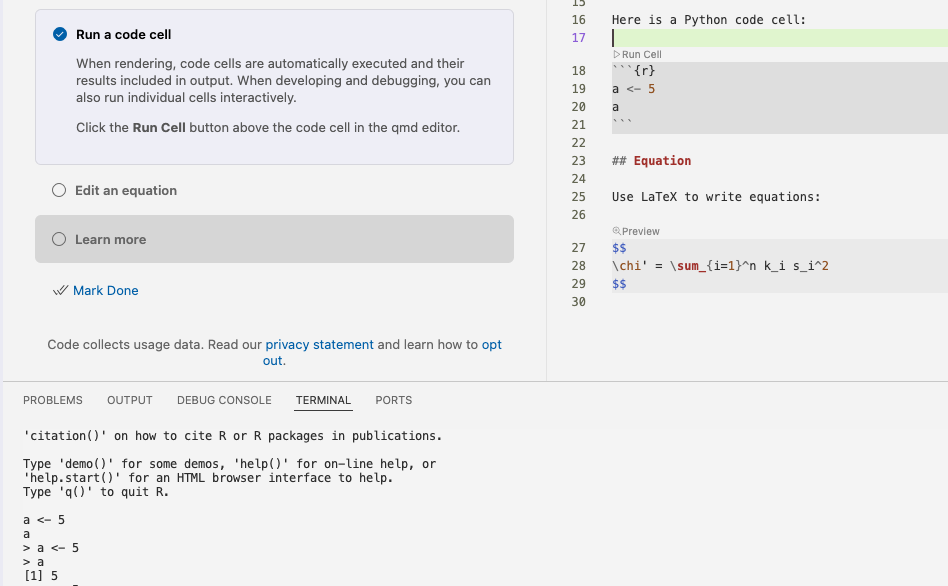Open the OUTPUT panel tab
This screenshot has width=948, height=586.
click(x=130, y=400)
